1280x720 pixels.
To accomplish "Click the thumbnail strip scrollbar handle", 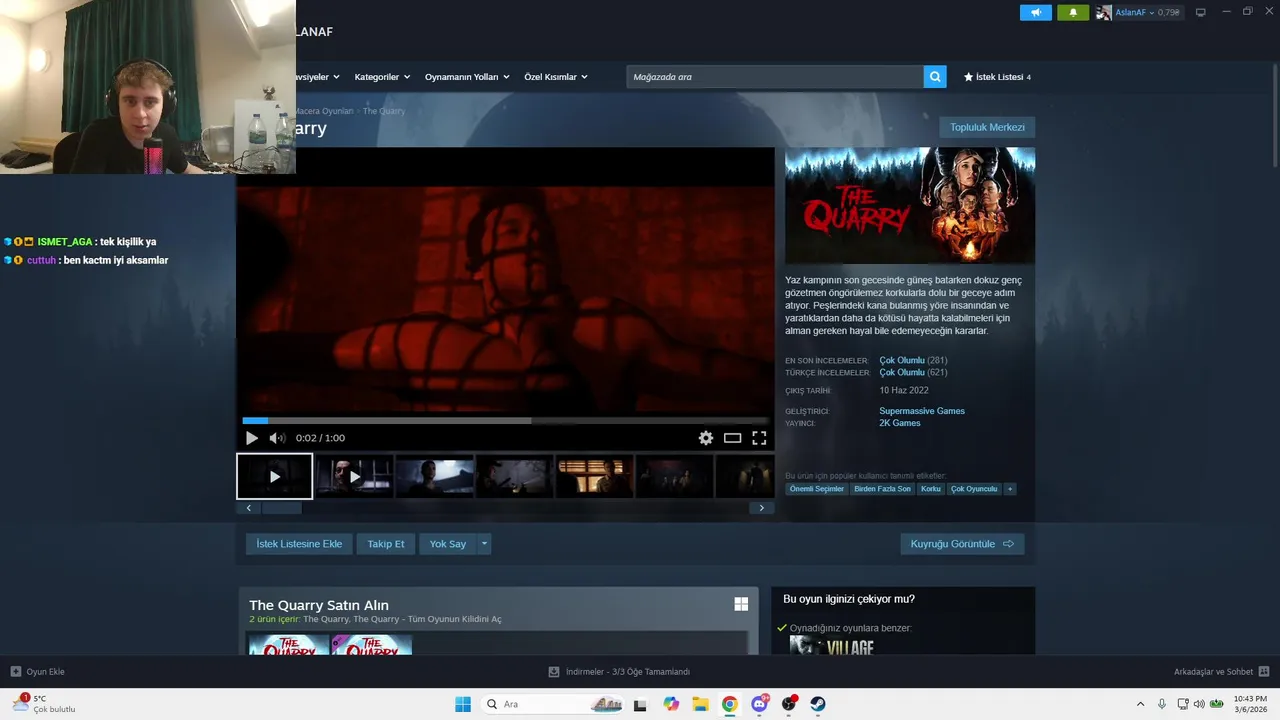I will tap(281, 508).
